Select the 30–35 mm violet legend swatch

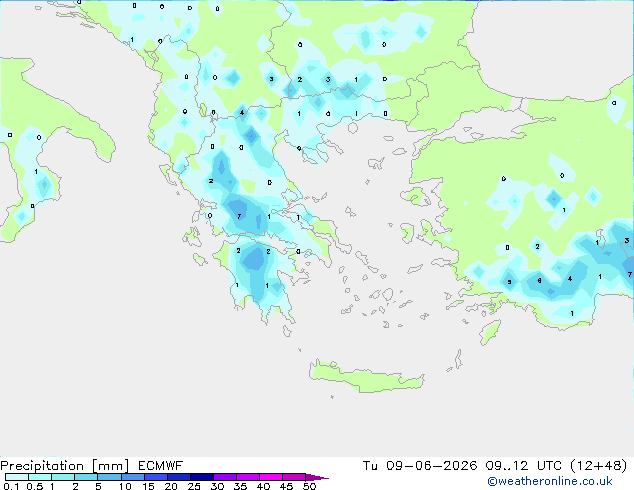pos(225,477)
